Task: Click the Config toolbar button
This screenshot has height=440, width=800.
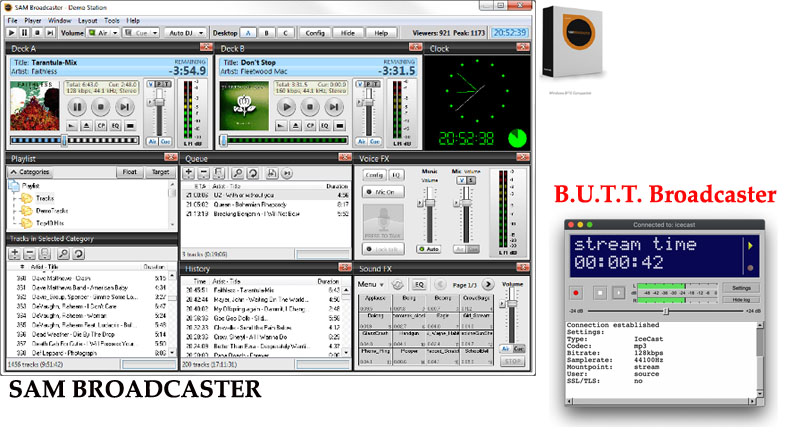Action: [x=315, y=33]
